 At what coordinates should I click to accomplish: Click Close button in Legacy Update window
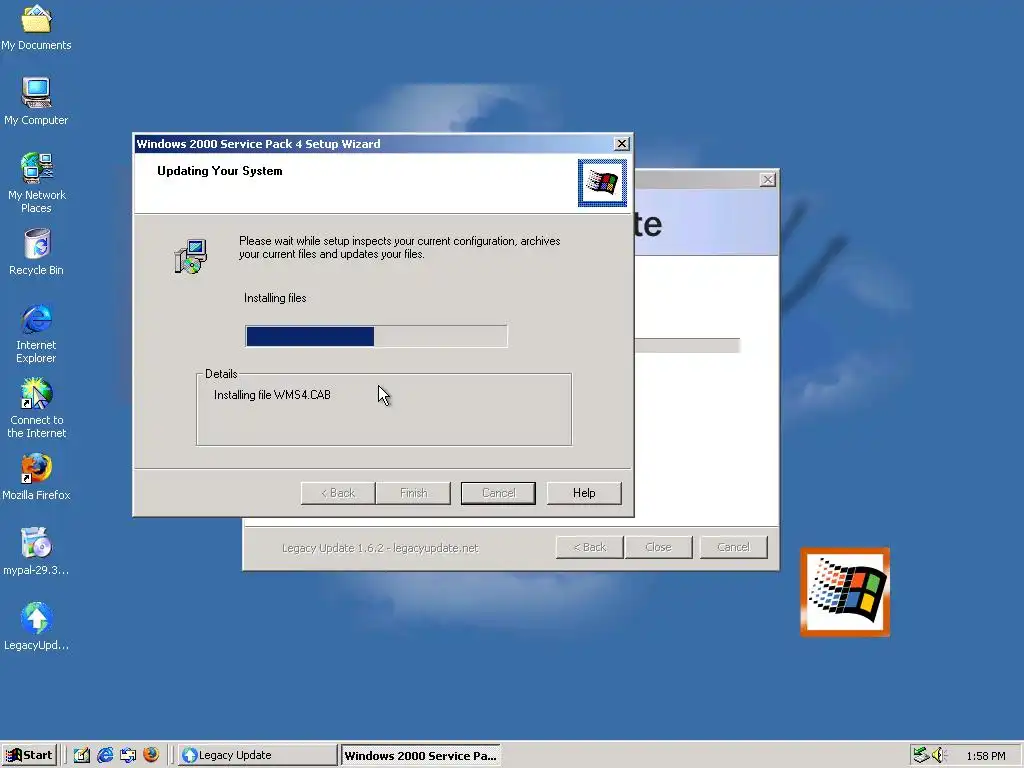coord(658,547)
